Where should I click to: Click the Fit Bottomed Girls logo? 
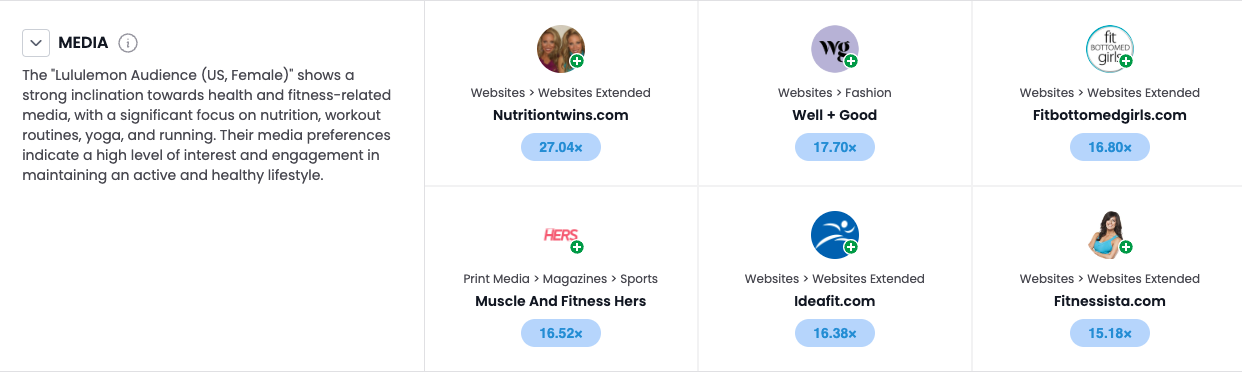coord(1109,49)
